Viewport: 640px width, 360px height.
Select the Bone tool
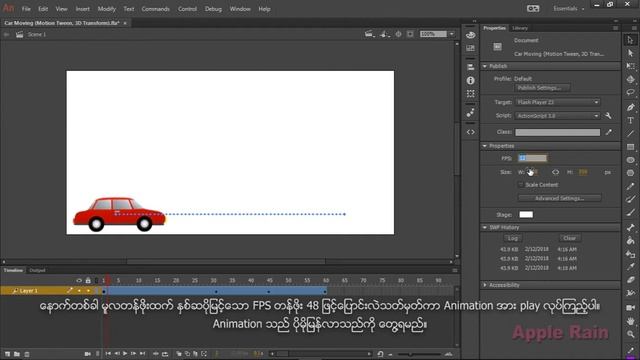tap(630, 227)
